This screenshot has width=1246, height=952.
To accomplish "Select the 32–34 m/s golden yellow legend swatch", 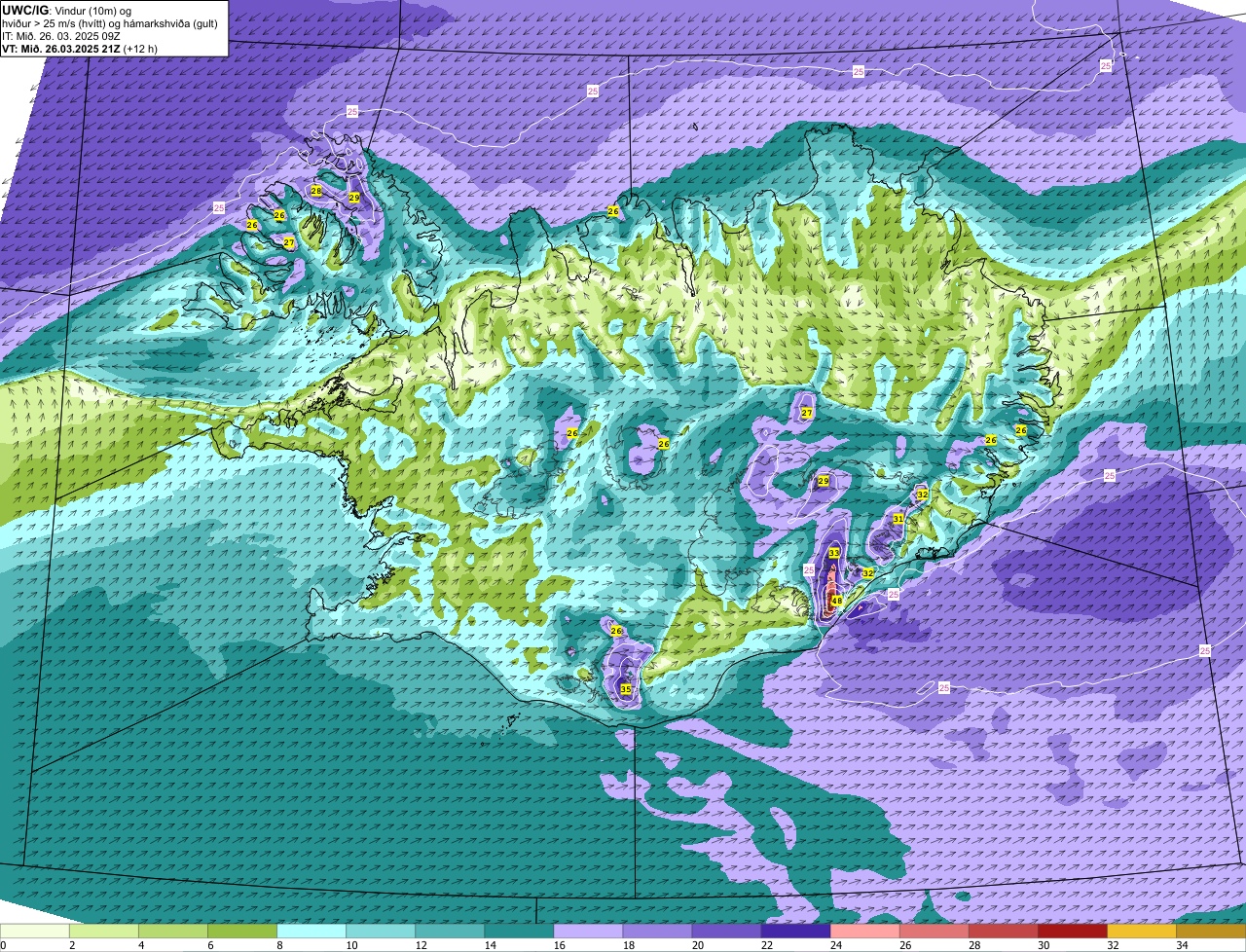I will [1141, 931].
